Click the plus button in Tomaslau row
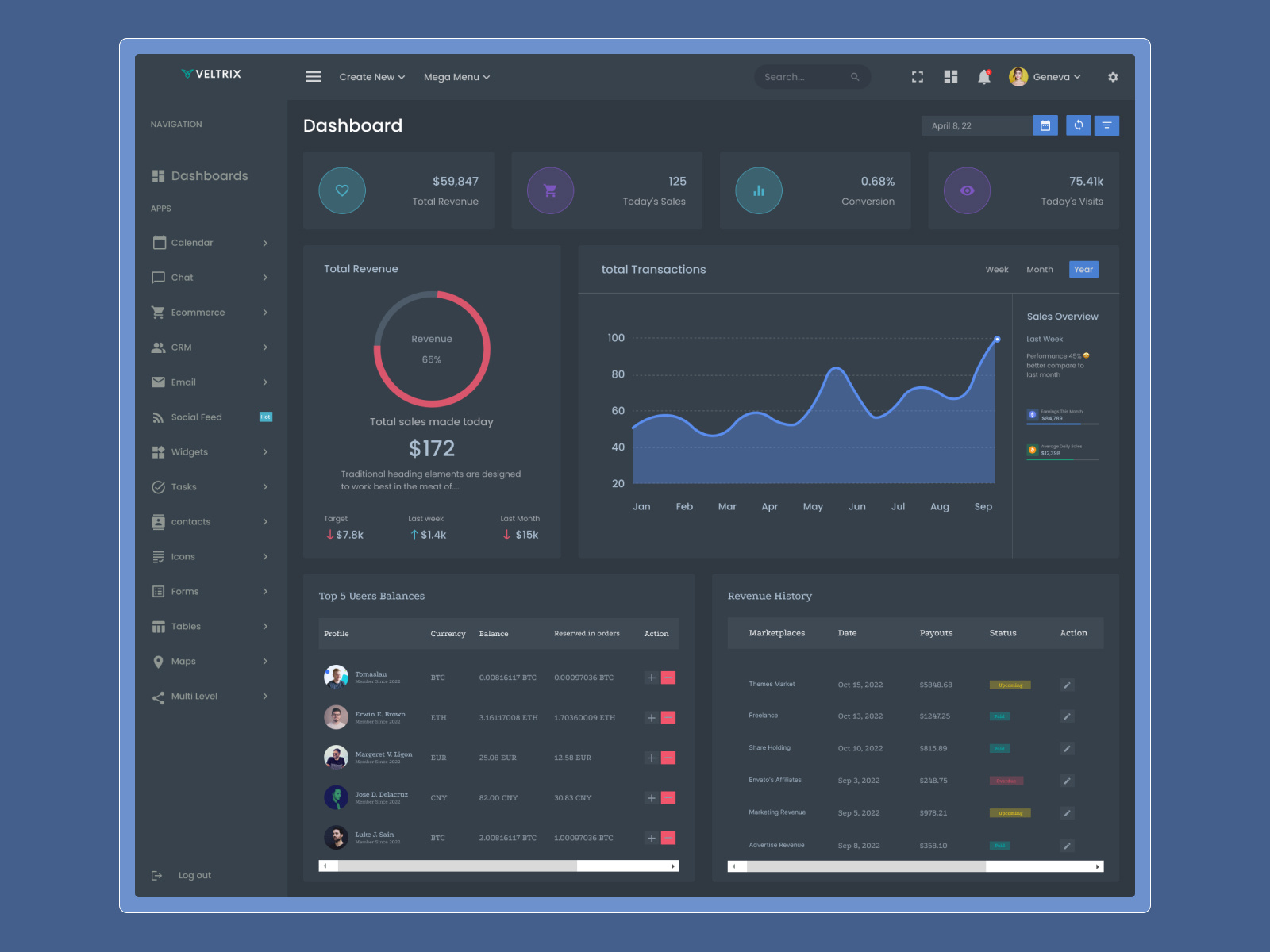 click(652, 678)
